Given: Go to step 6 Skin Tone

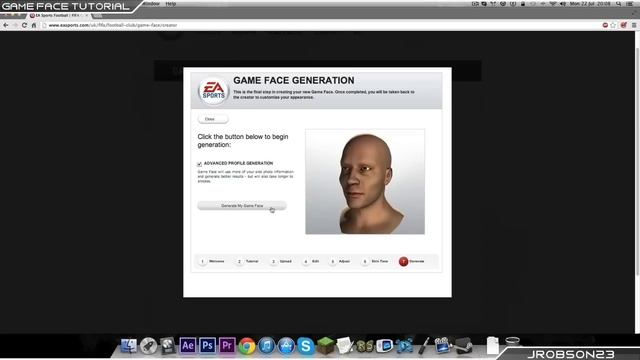Looking at the screenshot, I should click(x=375, y=261).
